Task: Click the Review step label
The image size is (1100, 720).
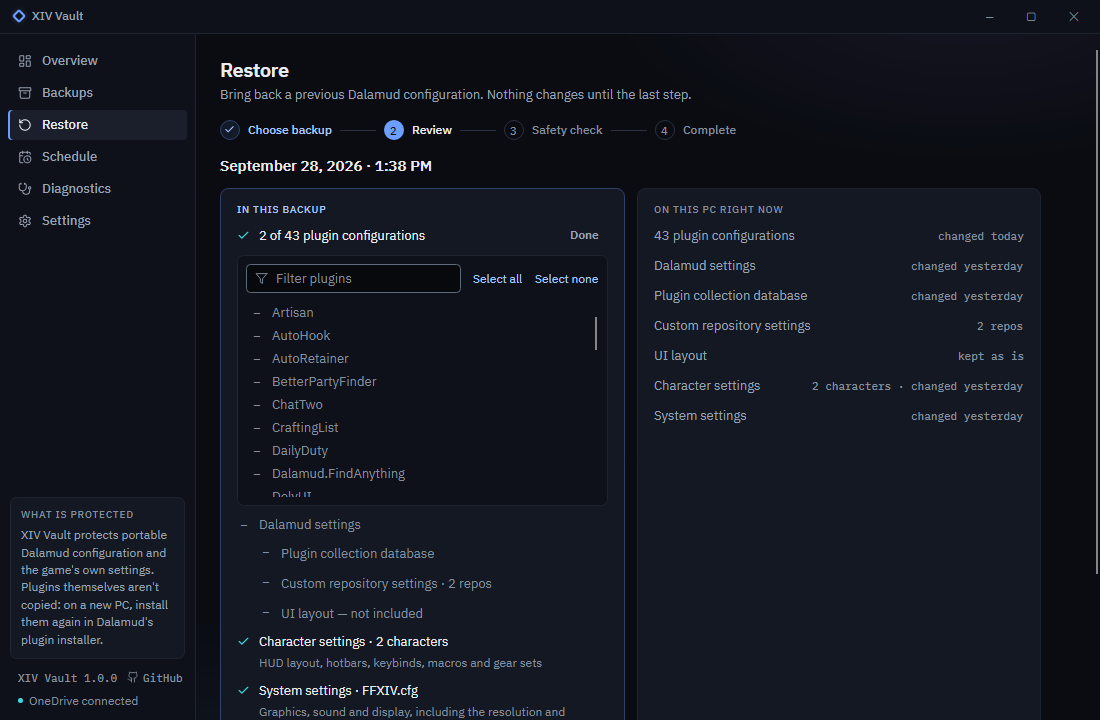Action: click(431, 130)
